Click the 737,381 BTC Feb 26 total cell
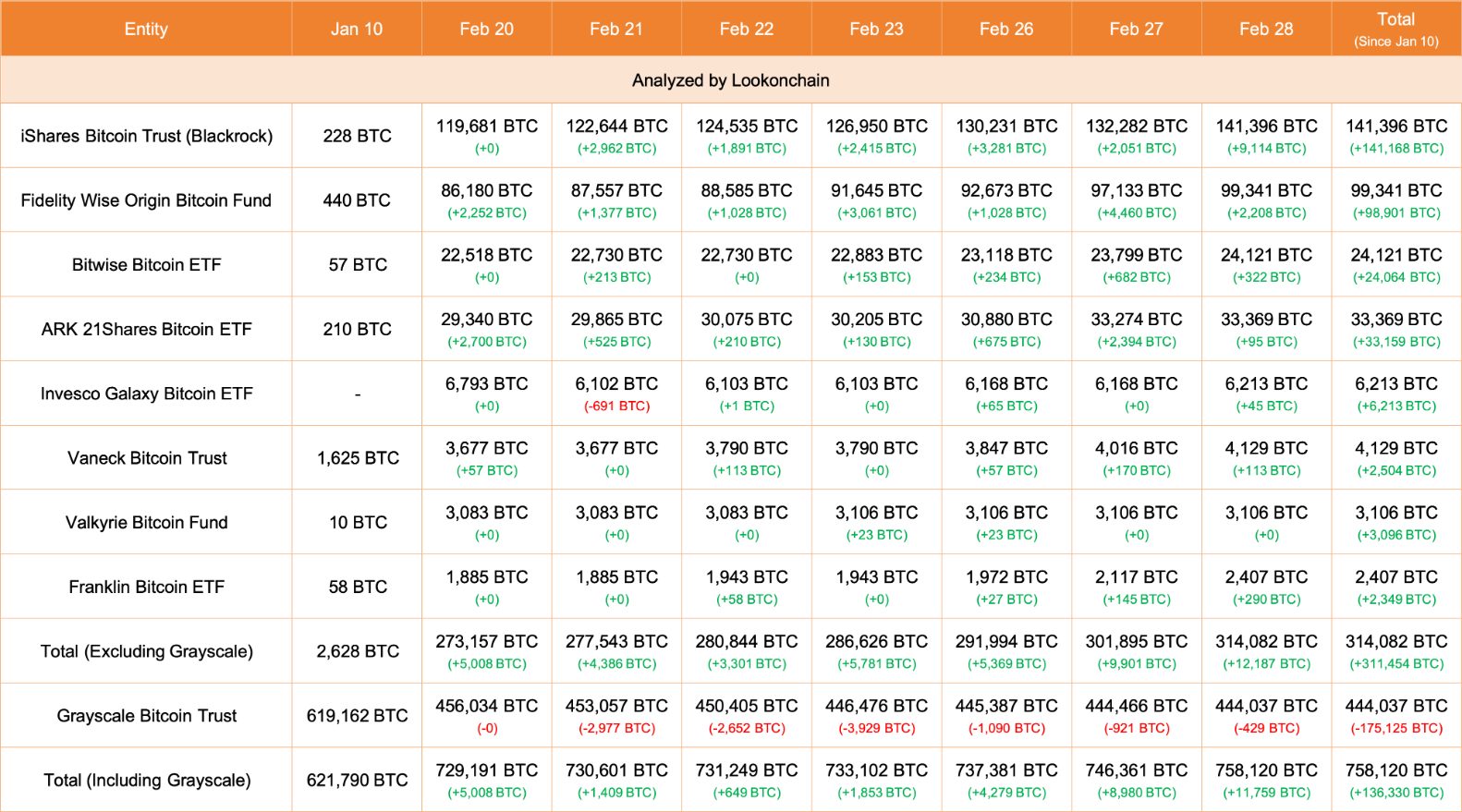The image size is (1462, 812). coord(1006,781)
